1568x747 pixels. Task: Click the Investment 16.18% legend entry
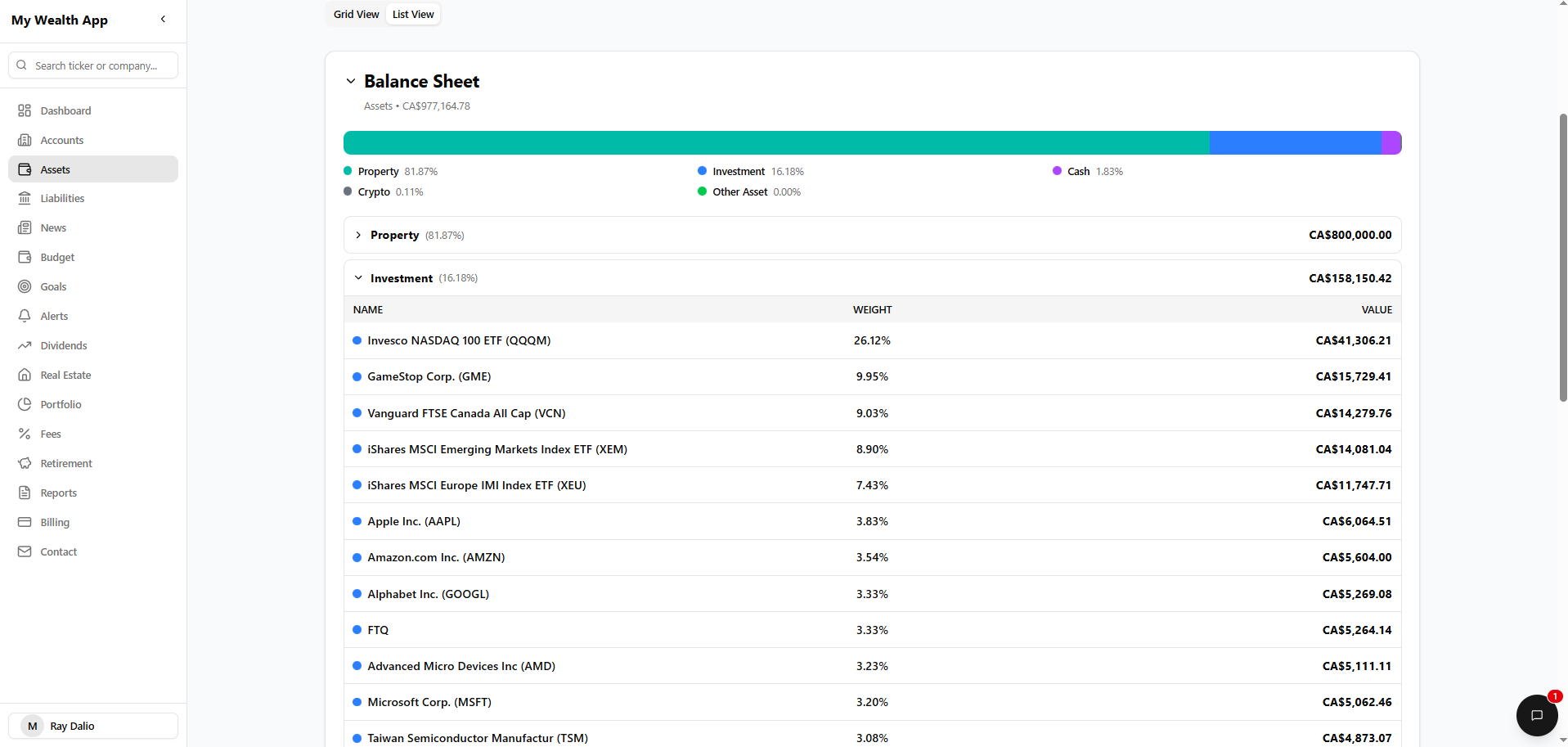(751, 171)
